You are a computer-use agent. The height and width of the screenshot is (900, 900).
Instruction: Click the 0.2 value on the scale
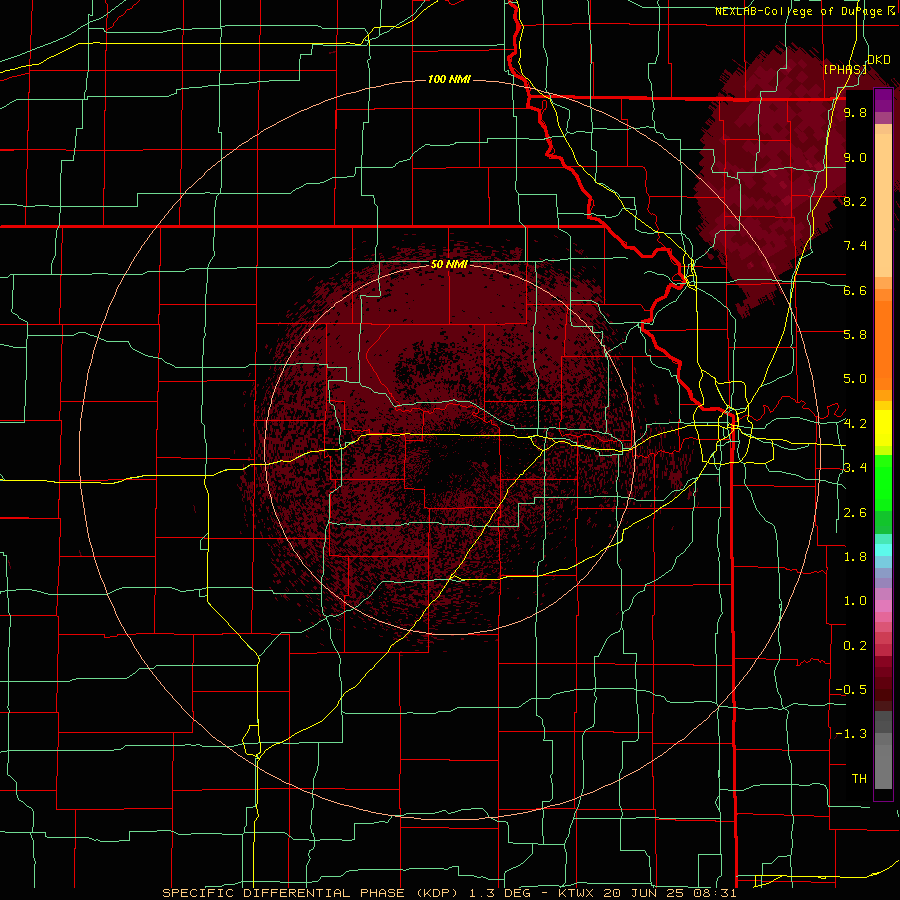coord(855,646)
